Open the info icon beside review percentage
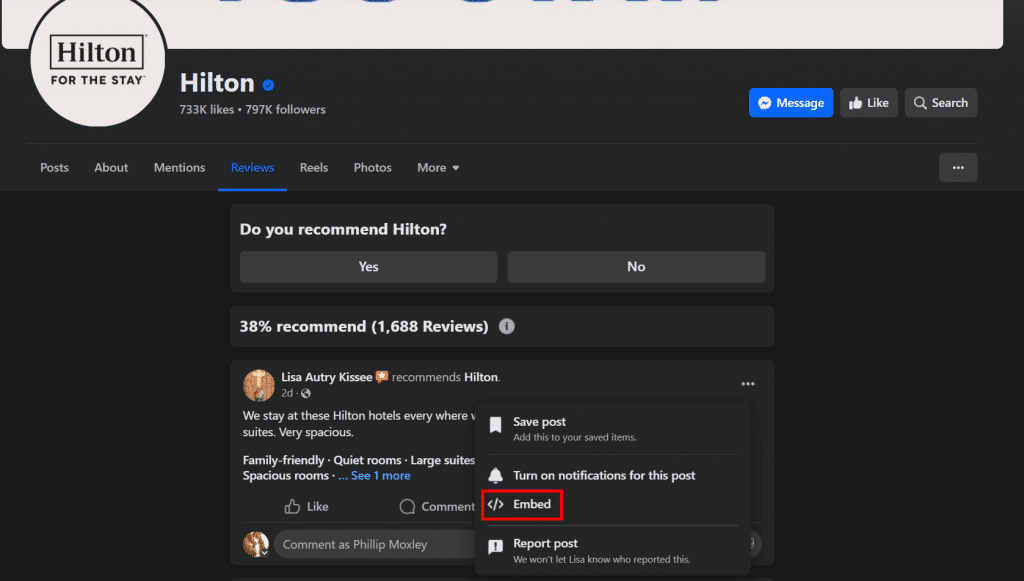This screenshot has height=581, width=1024. [x=506, y=326]
